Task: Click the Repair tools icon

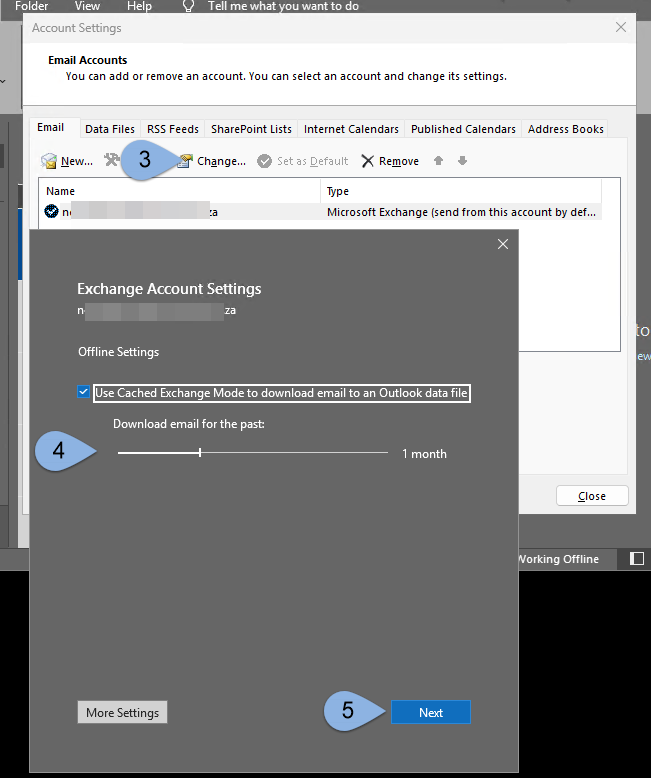Action: pos(112,160)
